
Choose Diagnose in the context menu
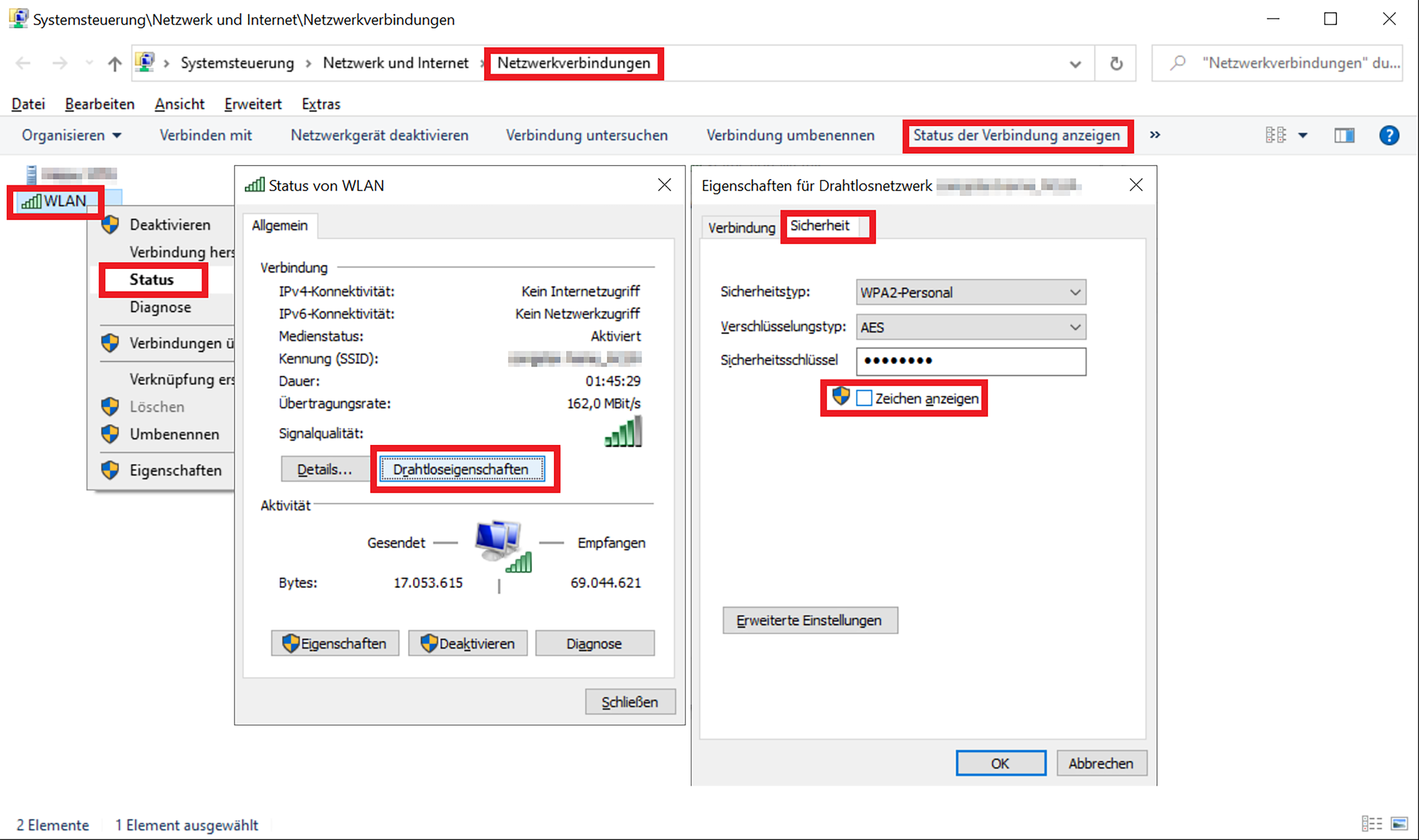pyautogui.click(x=160, y=308)
